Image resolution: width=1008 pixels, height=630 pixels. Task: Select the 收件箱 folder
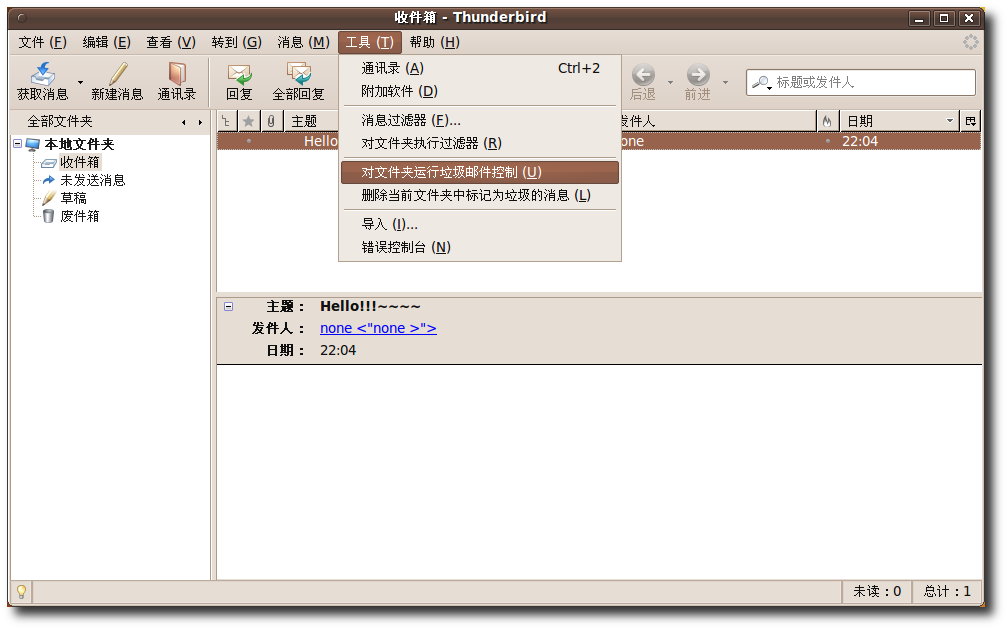click(x=80, y=162)
